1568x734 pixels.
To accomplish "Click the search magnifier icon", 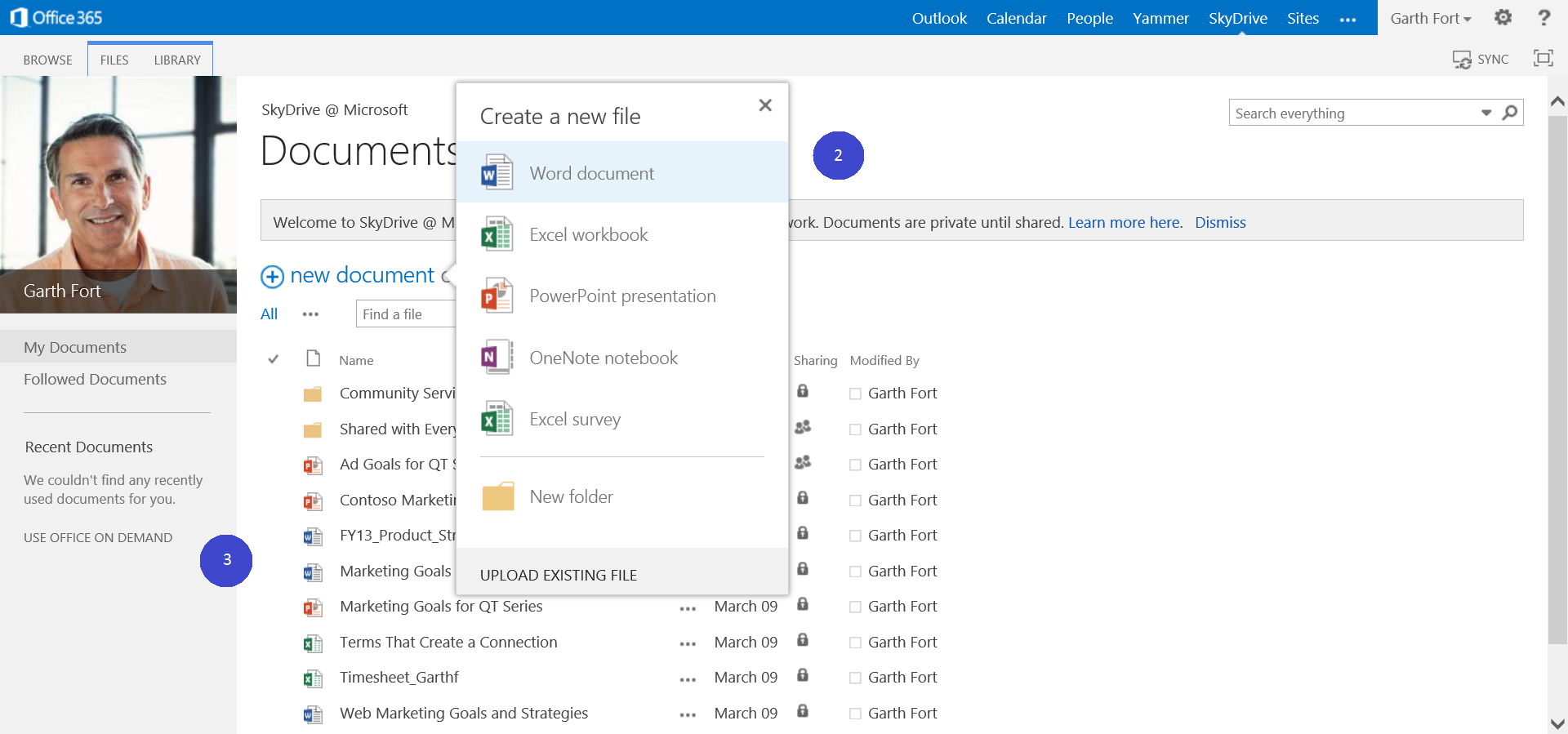I will pos(1510,113).
